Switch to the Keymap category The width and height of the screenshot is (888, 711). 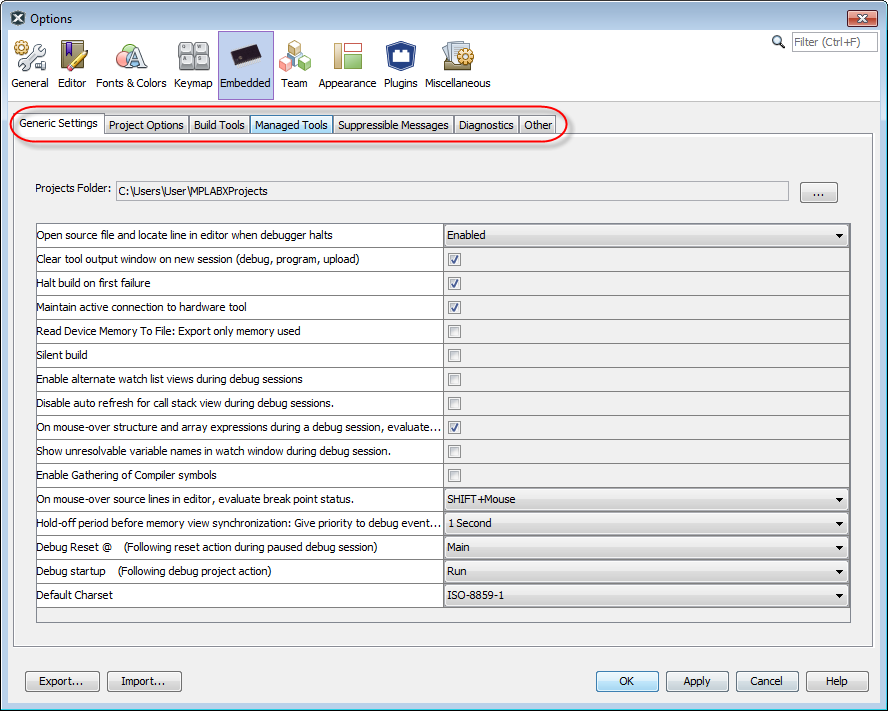point(193,65)
